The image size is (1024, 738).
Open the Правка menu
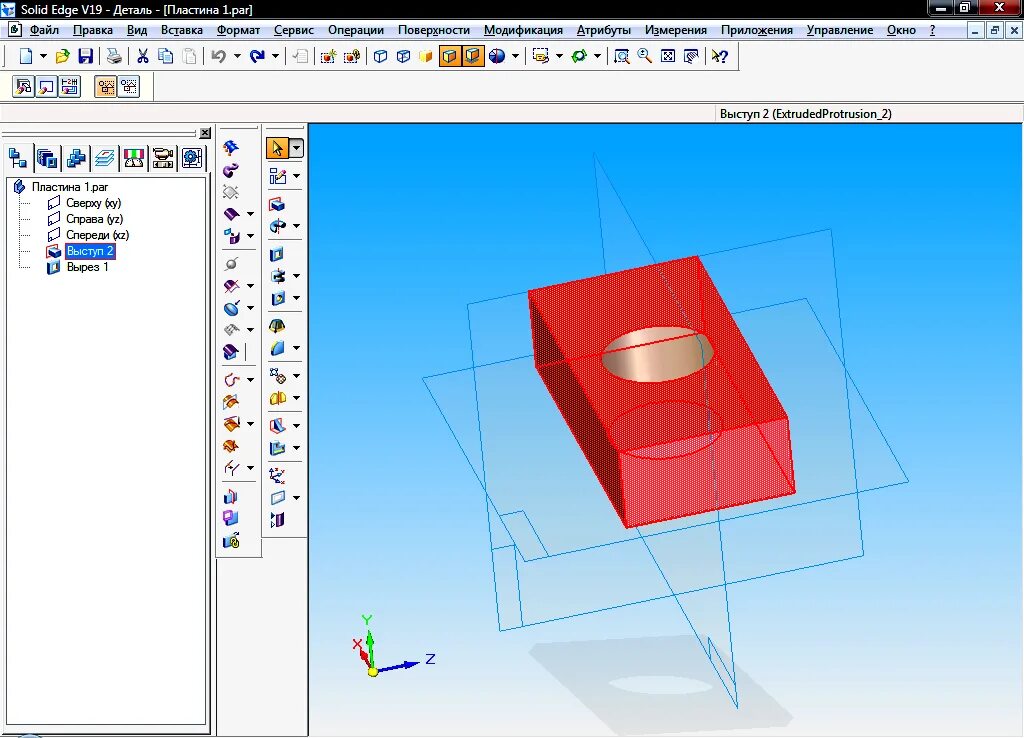tap(93, 30)
